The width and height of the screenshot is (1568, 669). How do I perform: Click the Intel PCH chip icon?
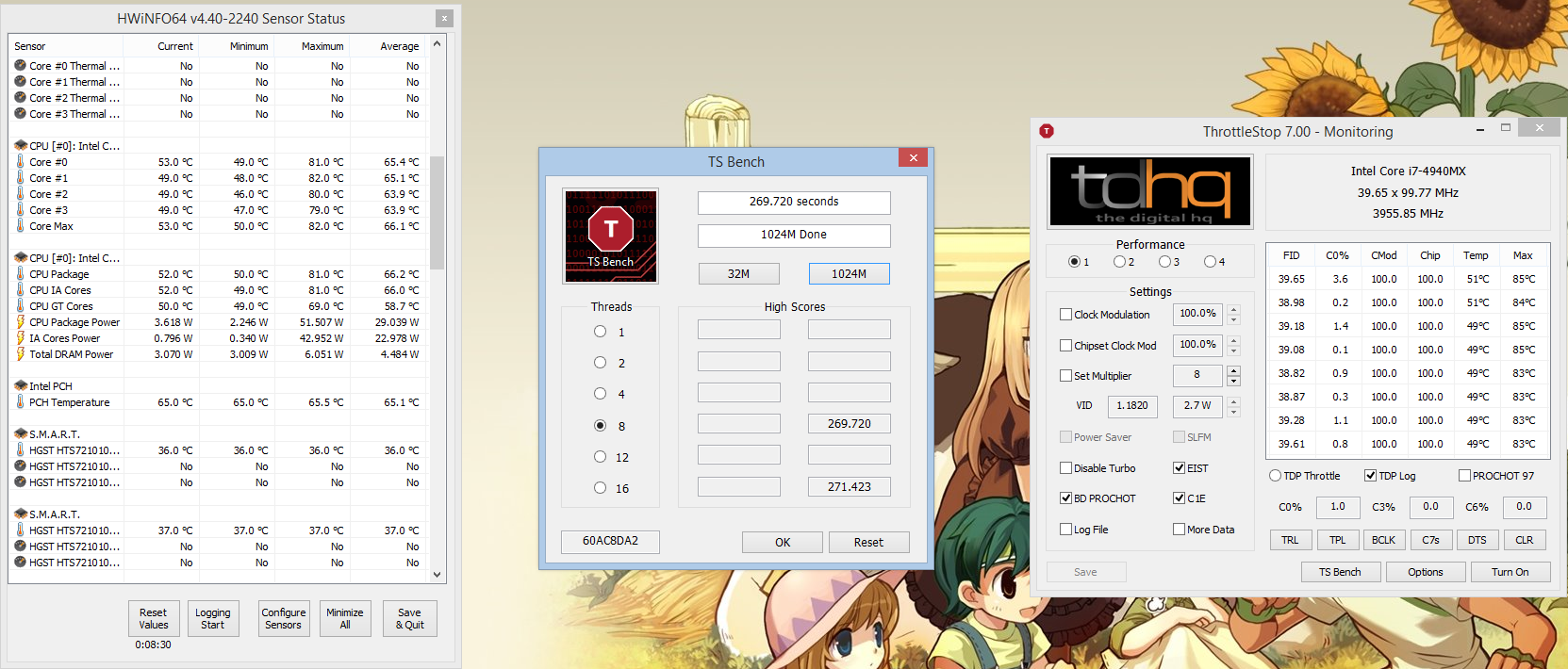point(20,386)
